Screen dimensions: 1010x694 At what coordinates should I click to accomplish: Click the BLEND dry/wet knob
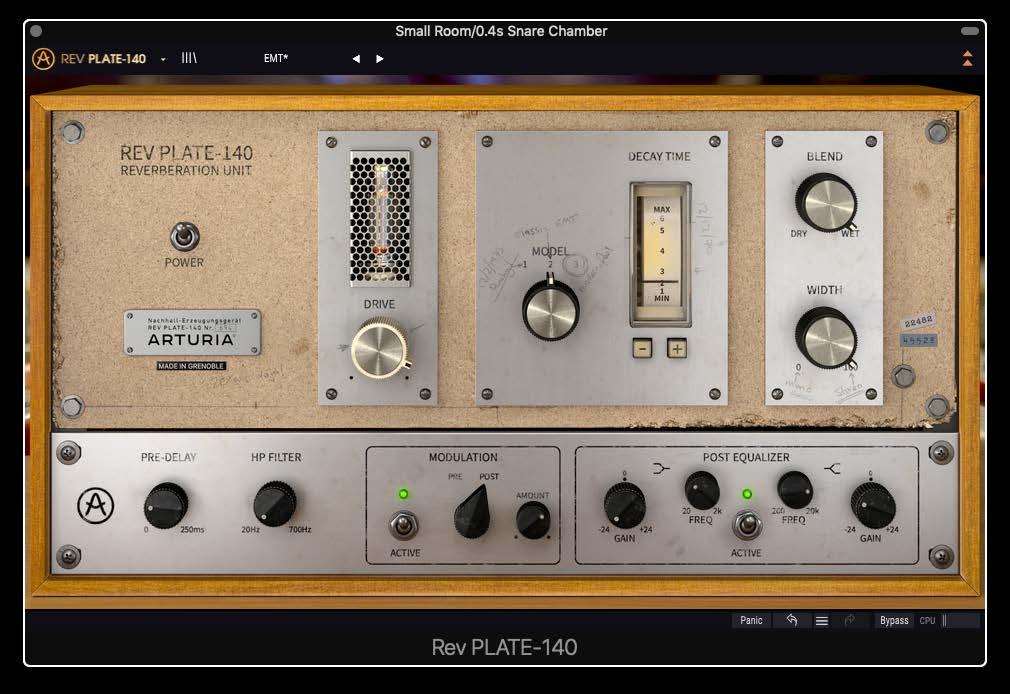[x=825, y=202]
